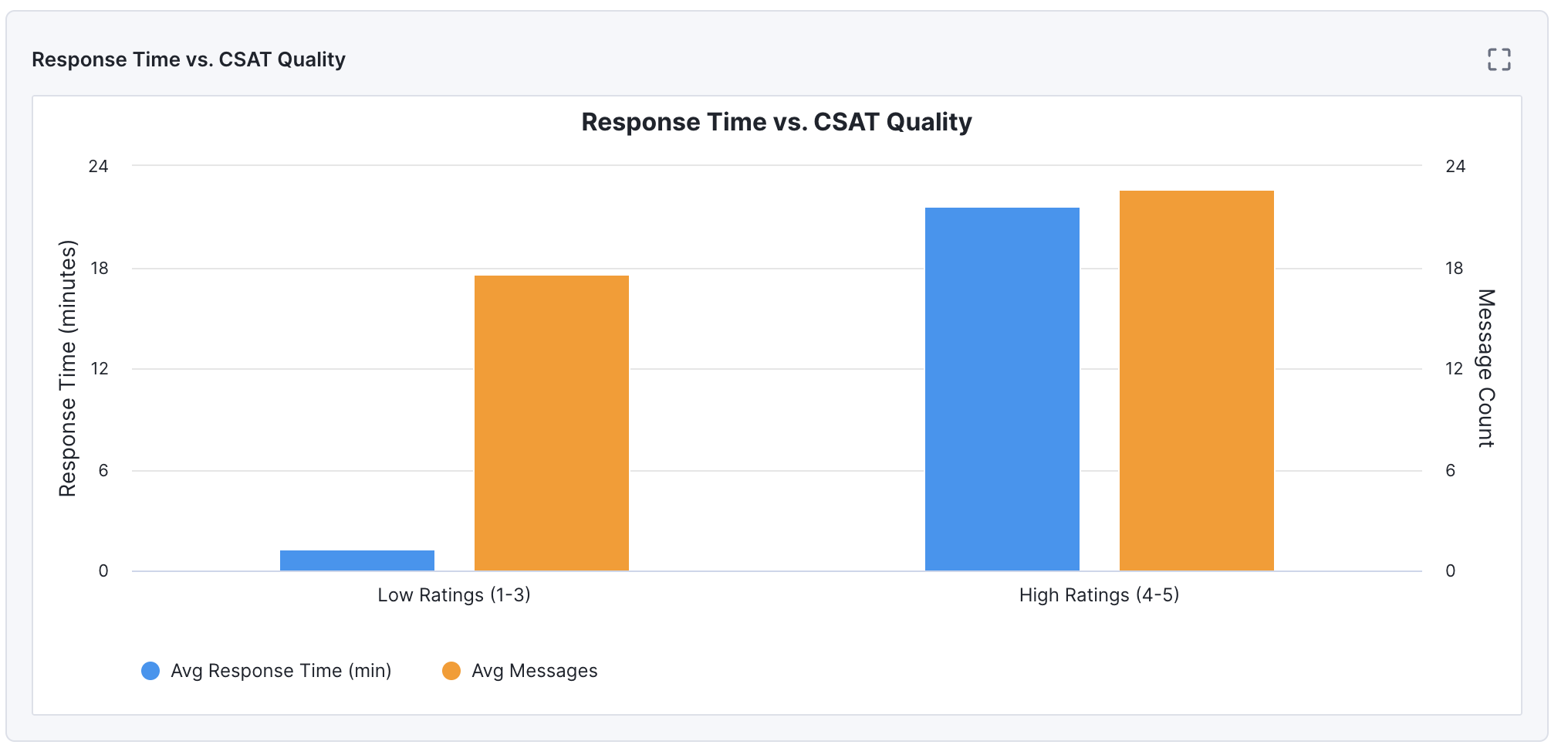Select the blue bar for High Ratings (4-5)

[1002, 390]
